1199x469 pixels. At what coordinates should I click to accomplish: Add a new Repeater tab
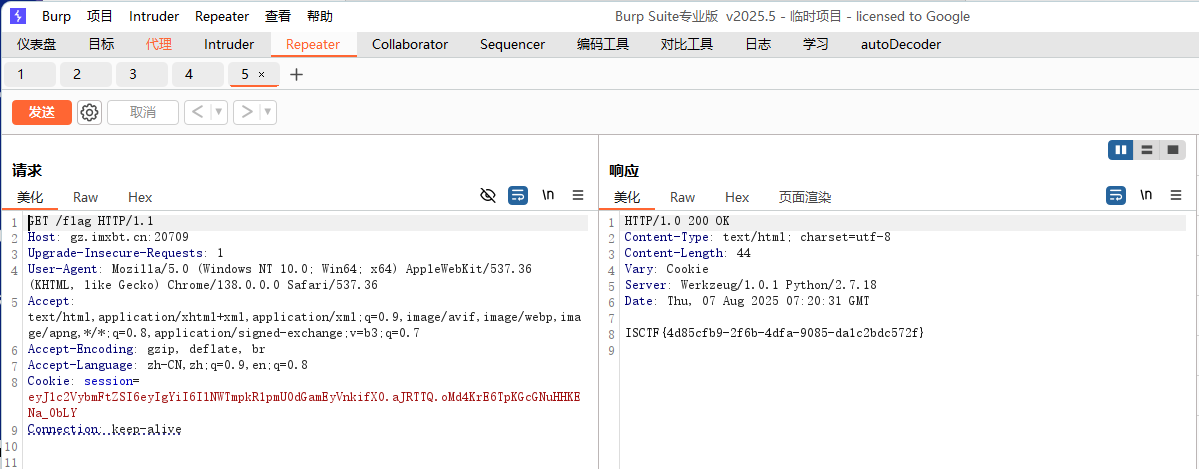pyautogui.click(x=296, y=74)
